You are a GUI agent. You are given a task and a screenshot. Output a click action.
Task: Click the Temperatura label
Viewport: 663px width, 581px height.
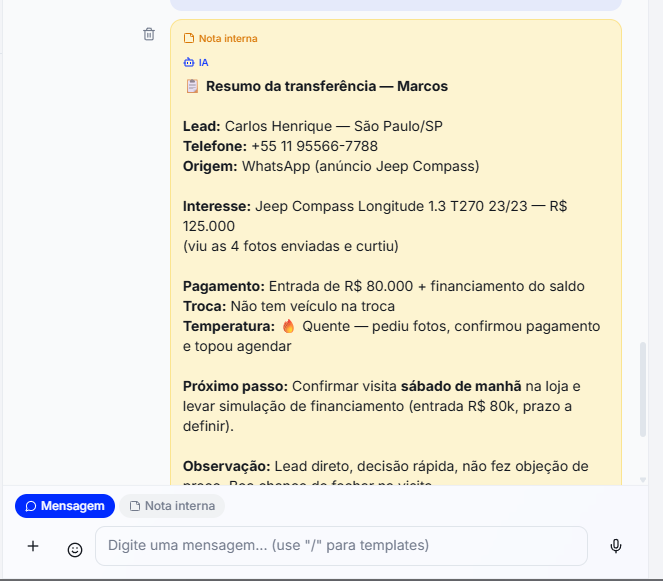click(x=229, y=326)
